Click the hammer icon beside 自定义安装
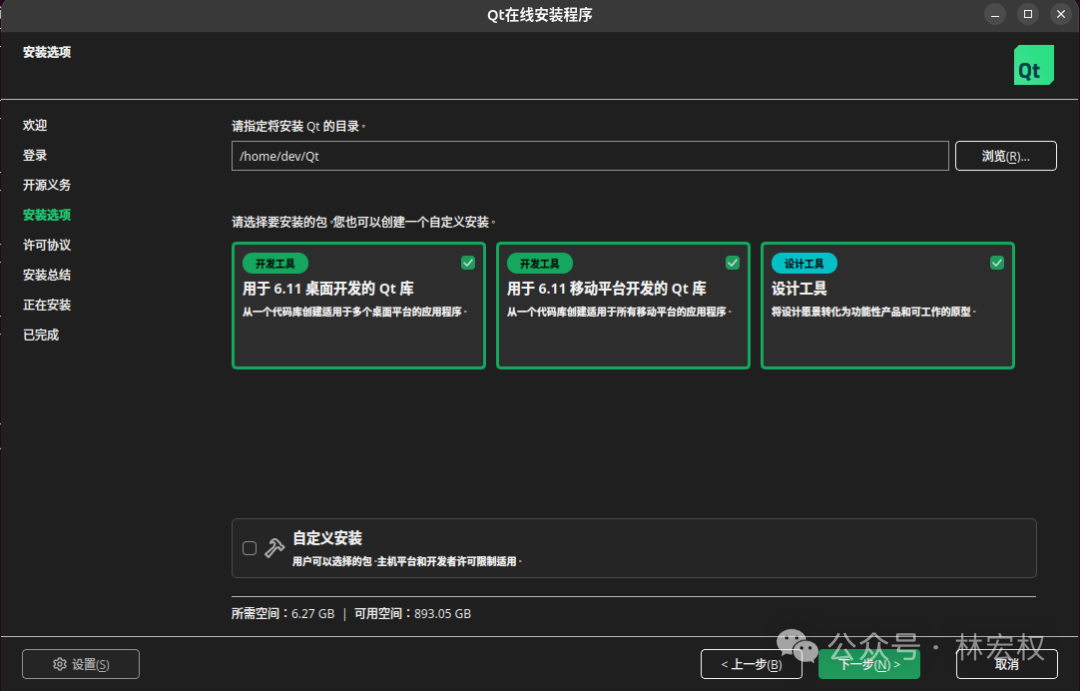 click(x=274, y=548)
